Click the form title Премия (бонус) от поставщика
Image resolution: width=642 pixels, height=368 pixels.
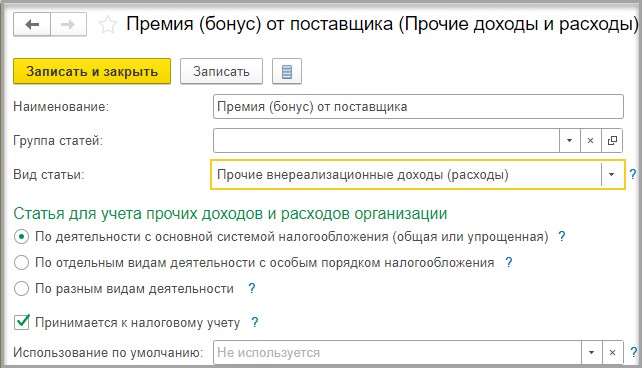(x=382, y=24)
